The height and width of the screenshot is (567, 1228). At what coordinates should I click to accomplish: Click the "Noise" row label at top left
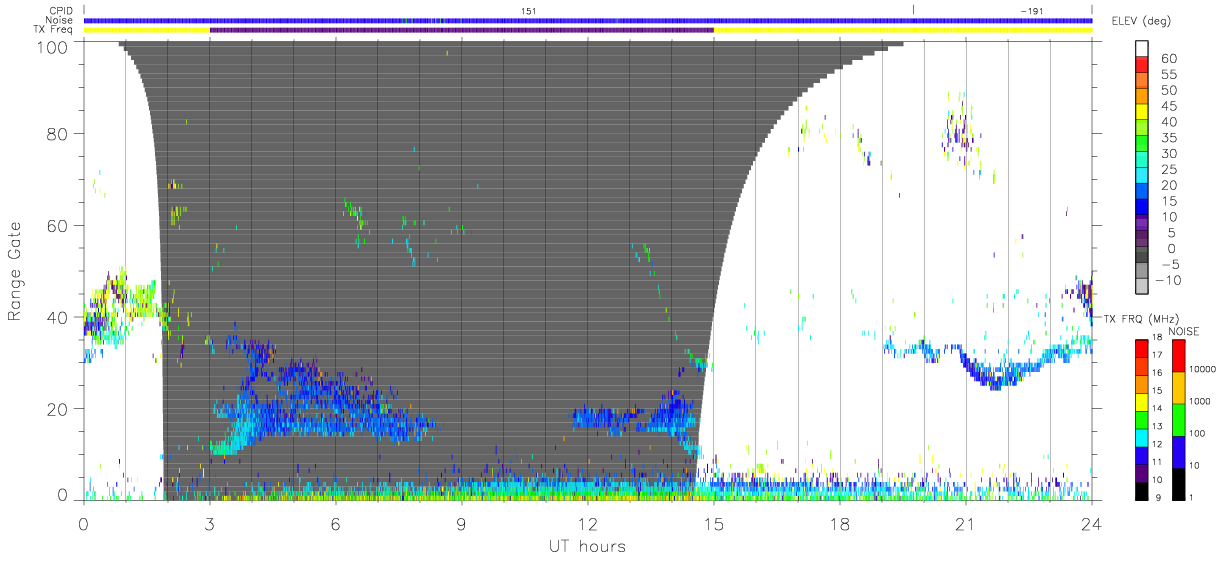pos(58,20)
